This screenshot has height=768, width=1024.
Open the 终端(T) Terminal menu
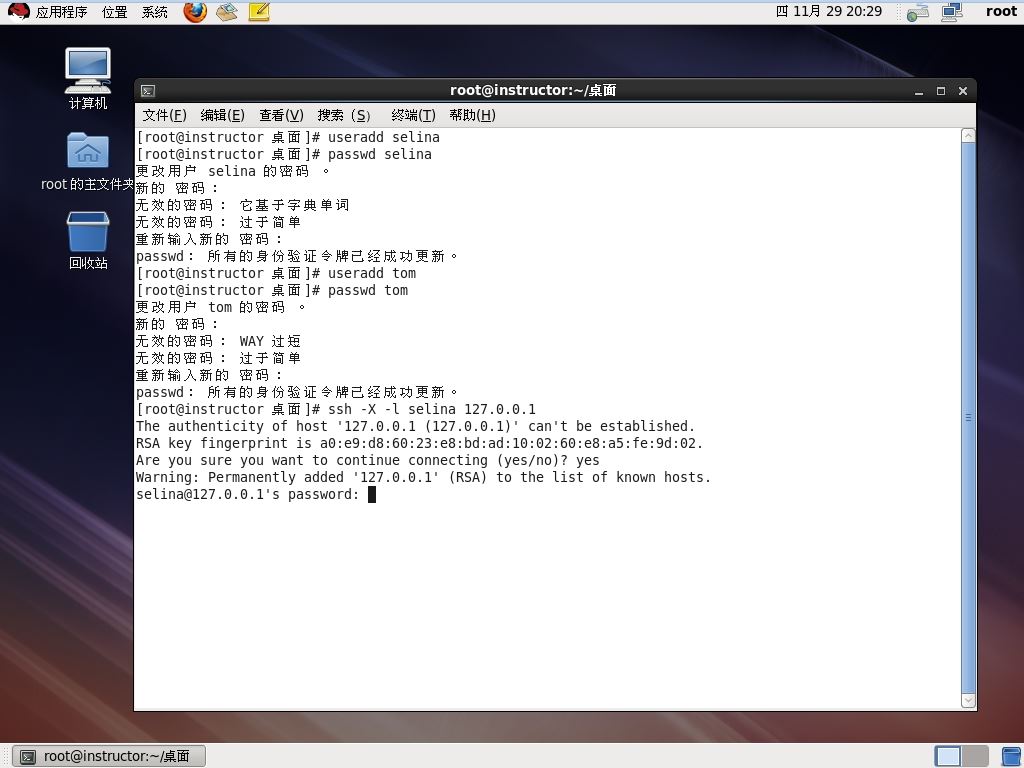(x=413, y=115)
